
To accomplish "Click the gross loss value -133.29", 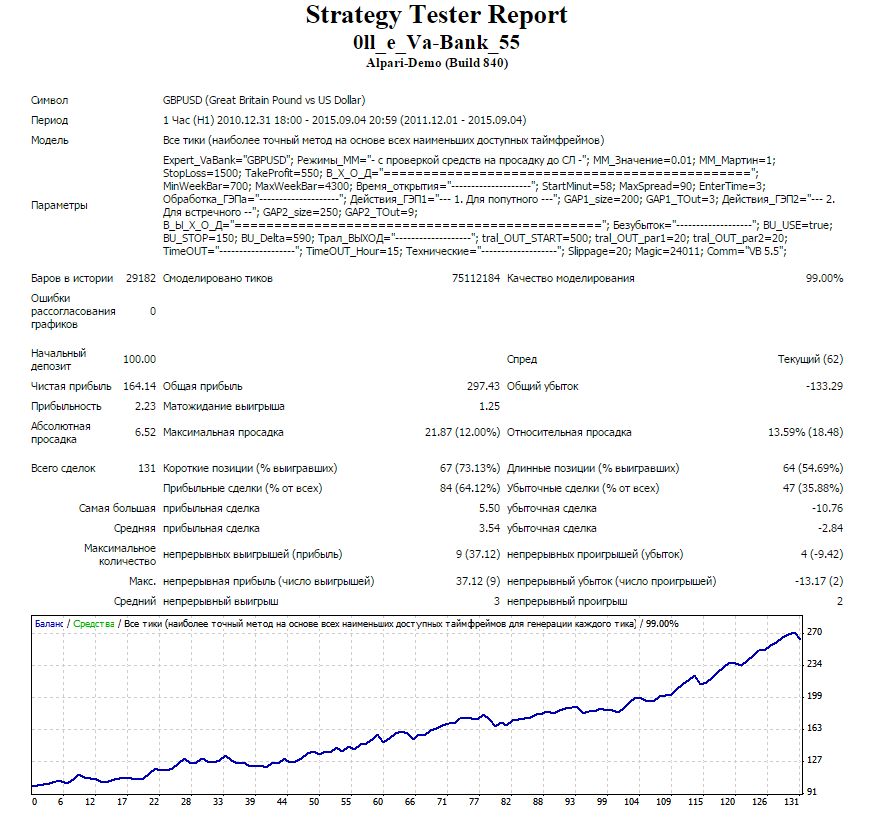I will (x=824, y=386).
